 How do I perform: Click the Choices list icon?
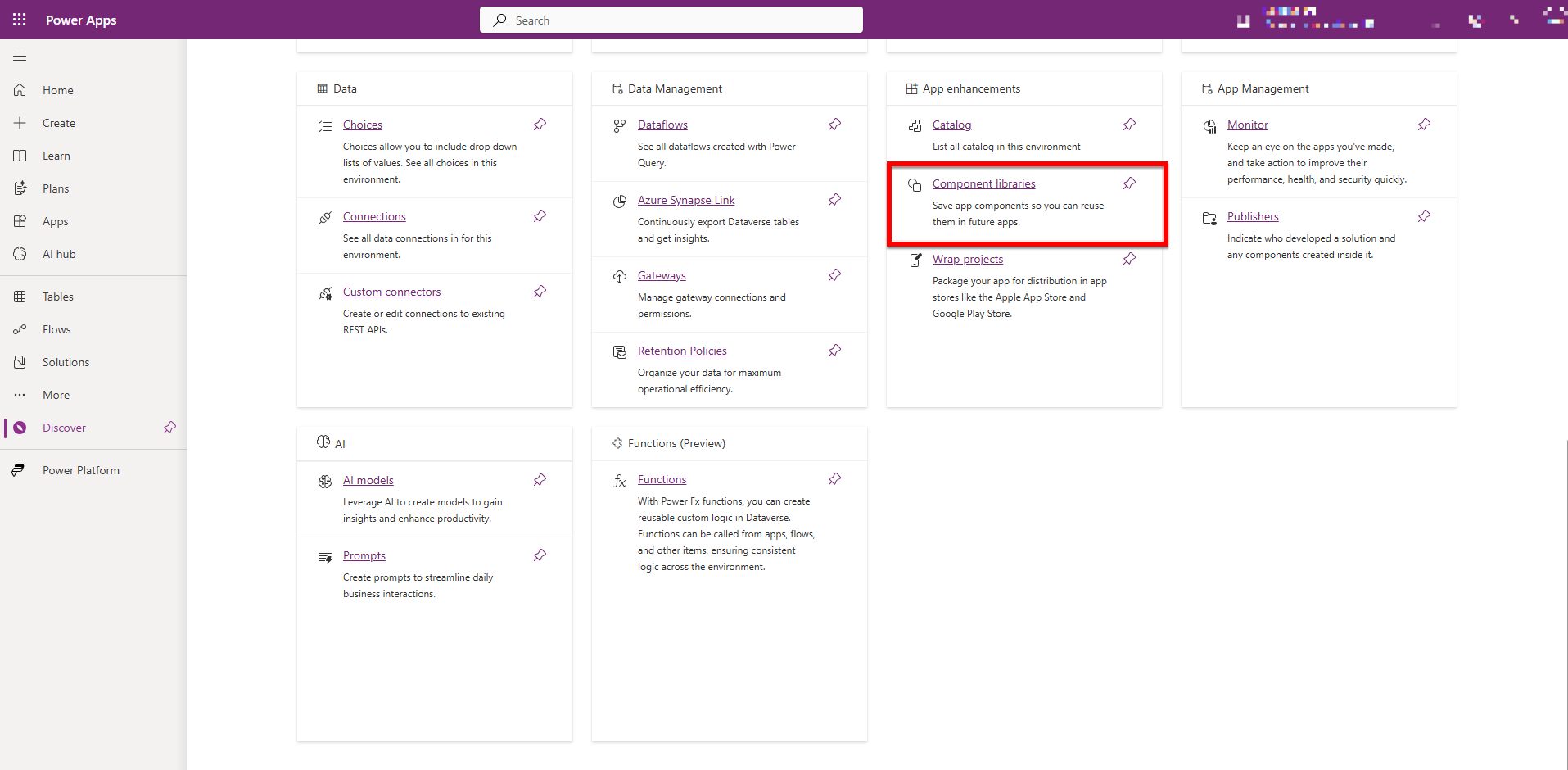click(325, 126)
